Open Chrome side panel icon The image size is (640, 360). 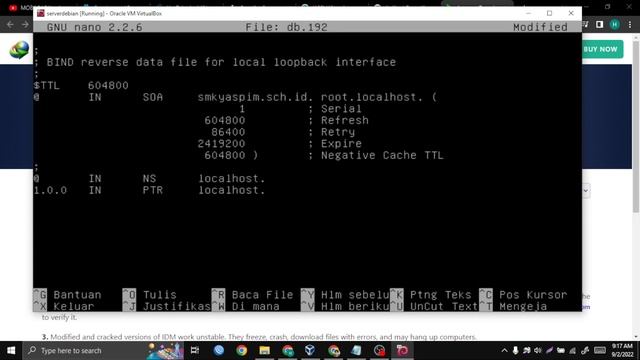point(599,25)
